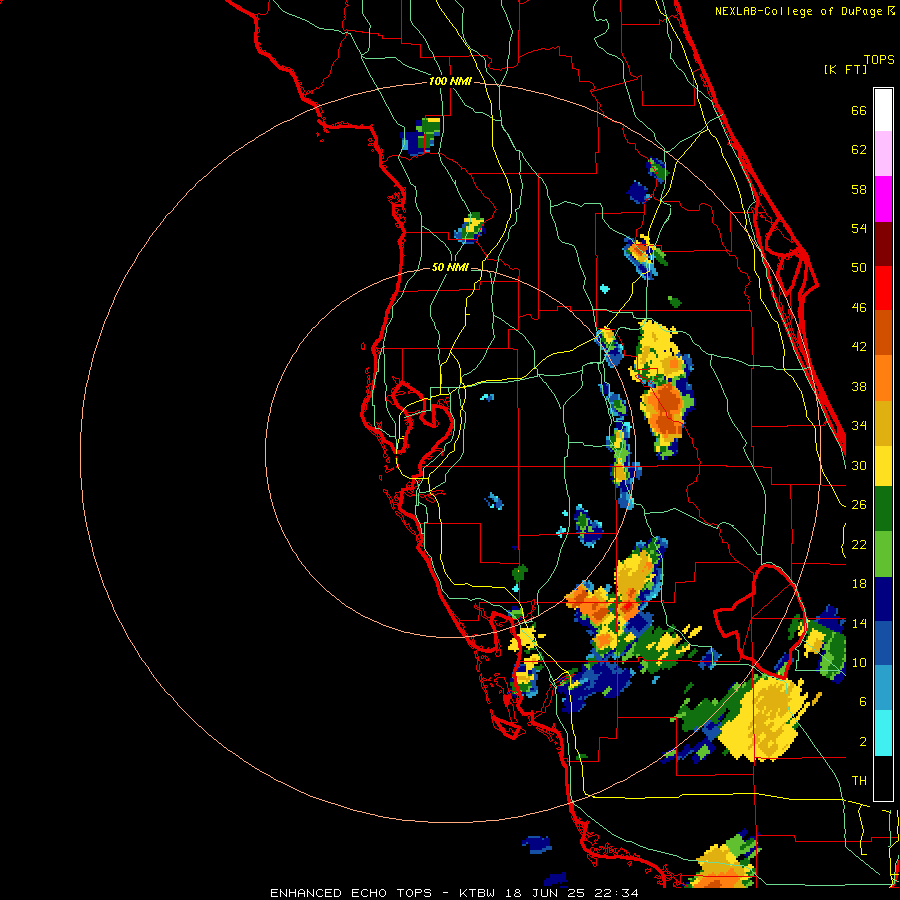Click the TH legend label

tap(859, 781)
